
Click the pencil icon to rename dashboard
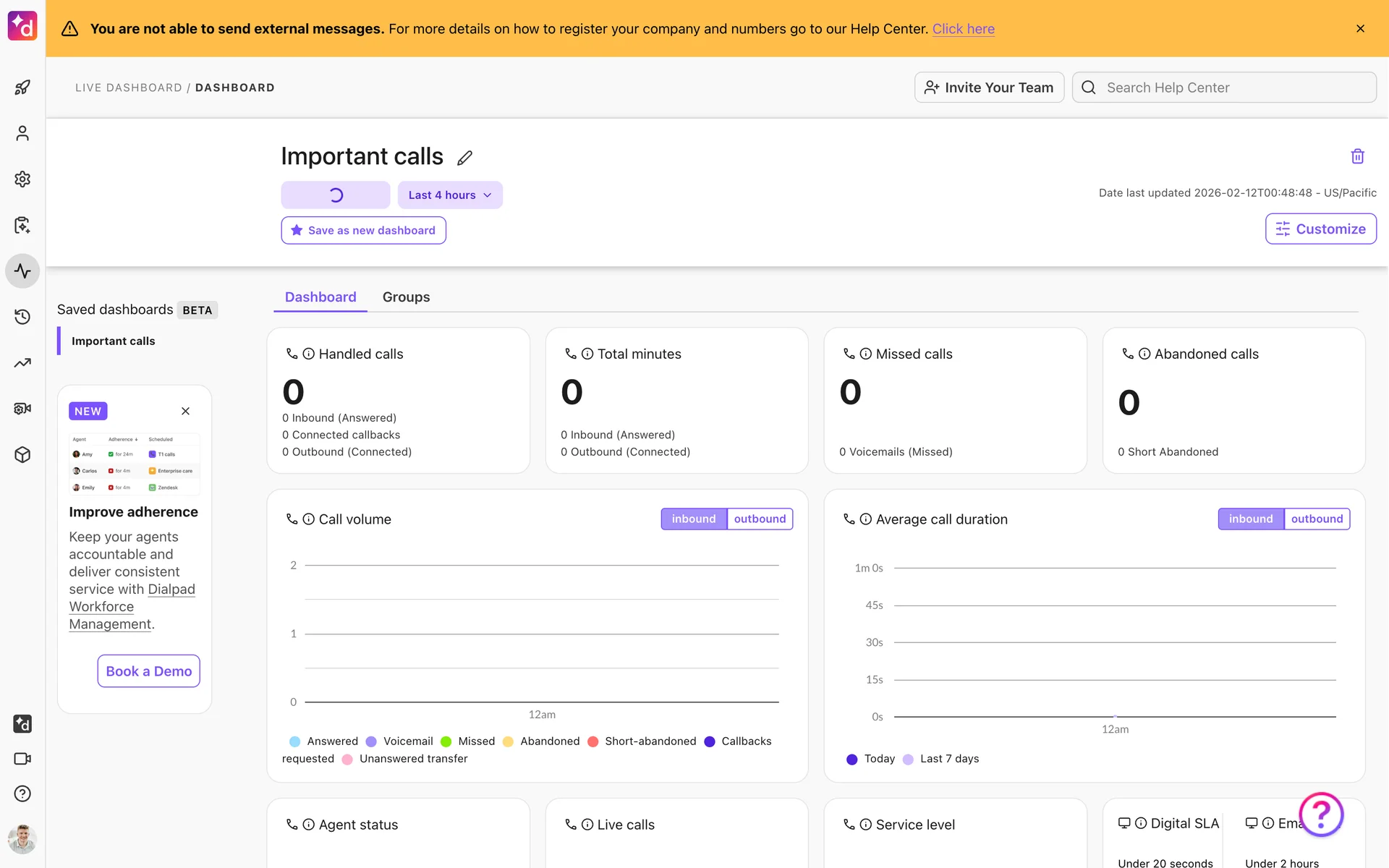pyautogui.click(x=464, y=158)
